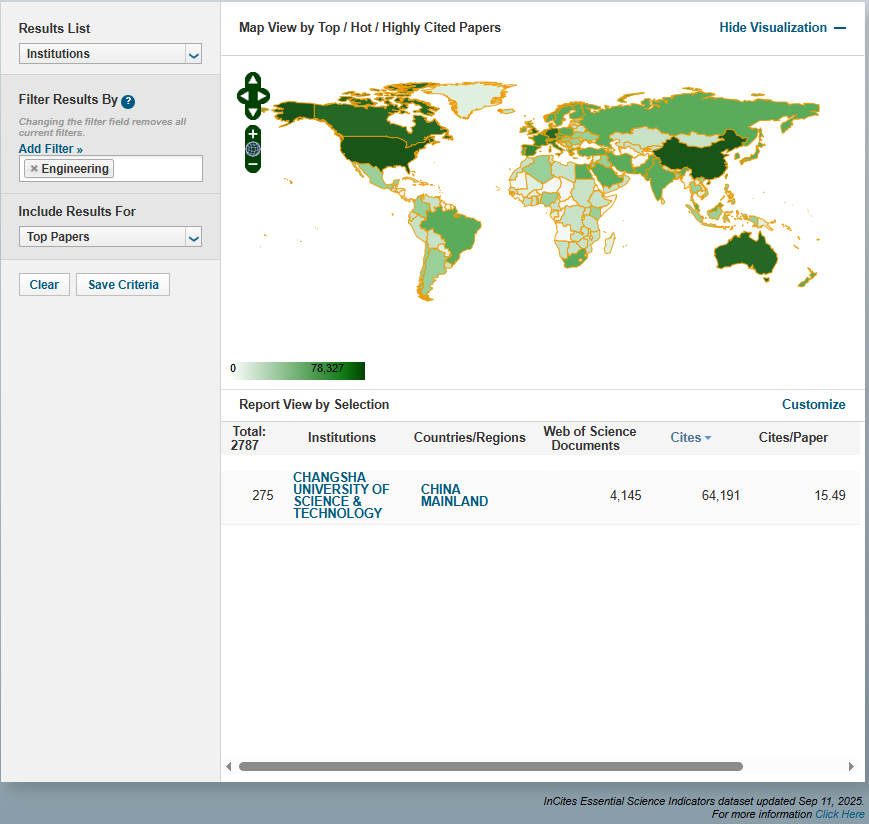The image size is (869, 824).
Task: Remove the Engineering filter tag
Action: tap(34, 169)
